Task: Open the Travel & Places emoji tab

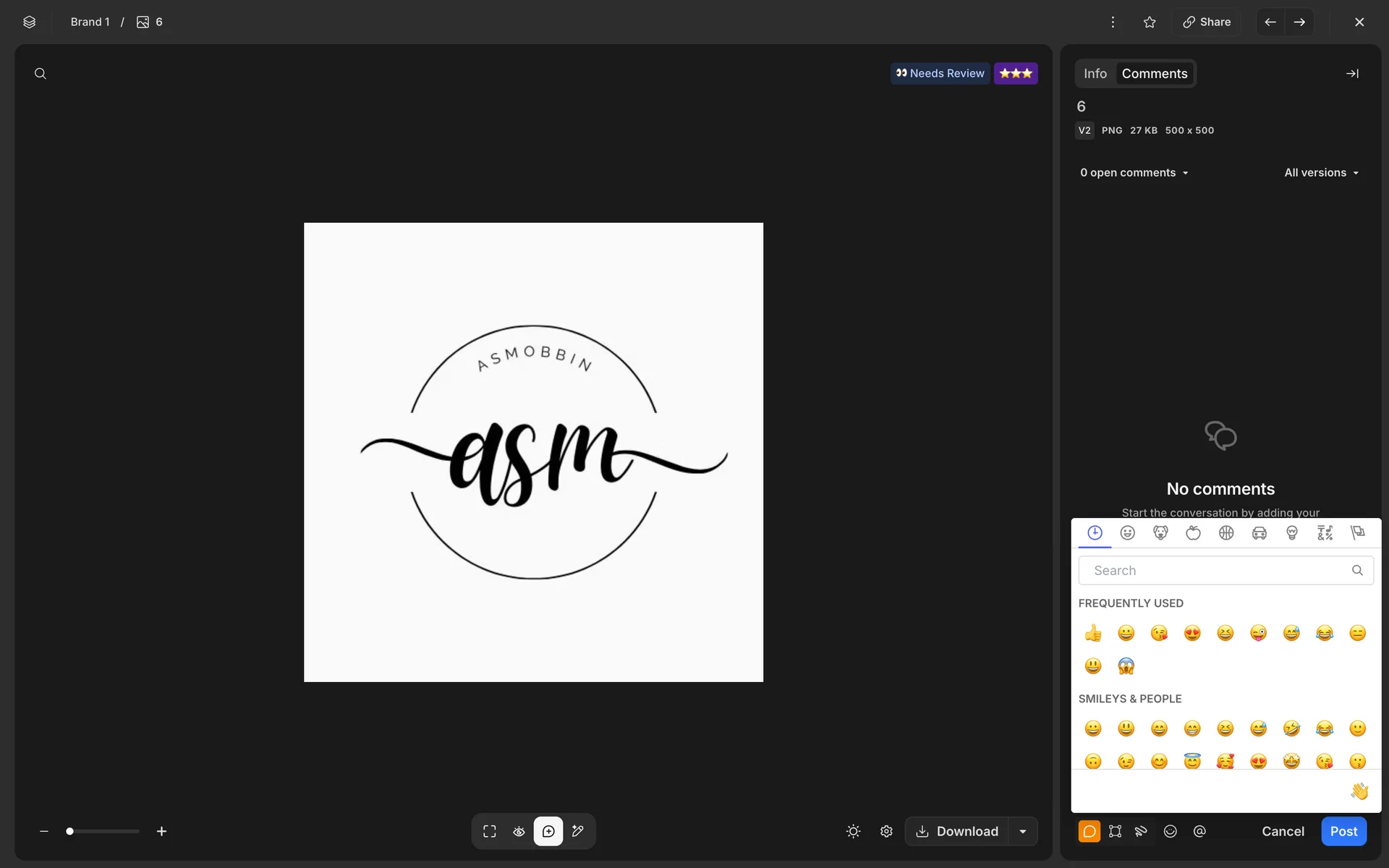Action: click(x=1259, y=533)
